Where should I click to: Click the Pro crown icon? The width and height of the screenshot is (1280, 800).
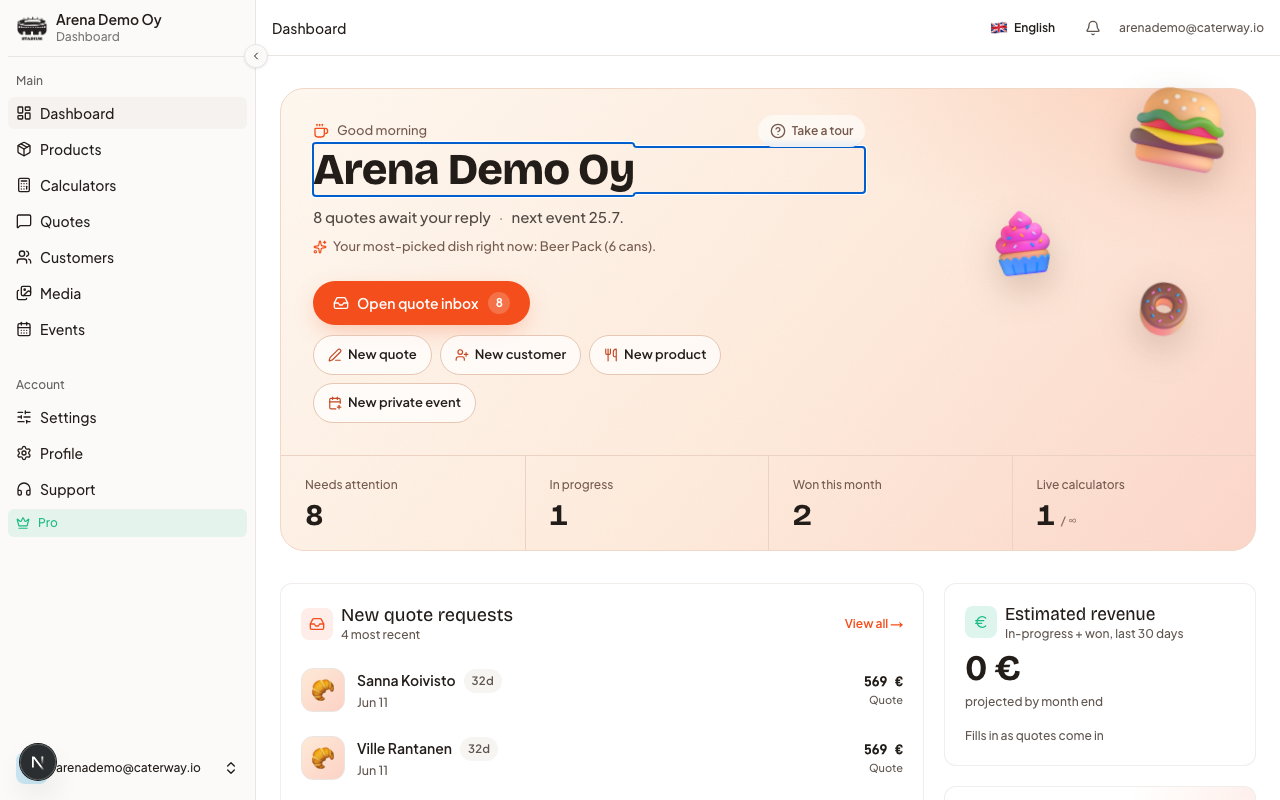pyautogui.click(x=24, y=523)
